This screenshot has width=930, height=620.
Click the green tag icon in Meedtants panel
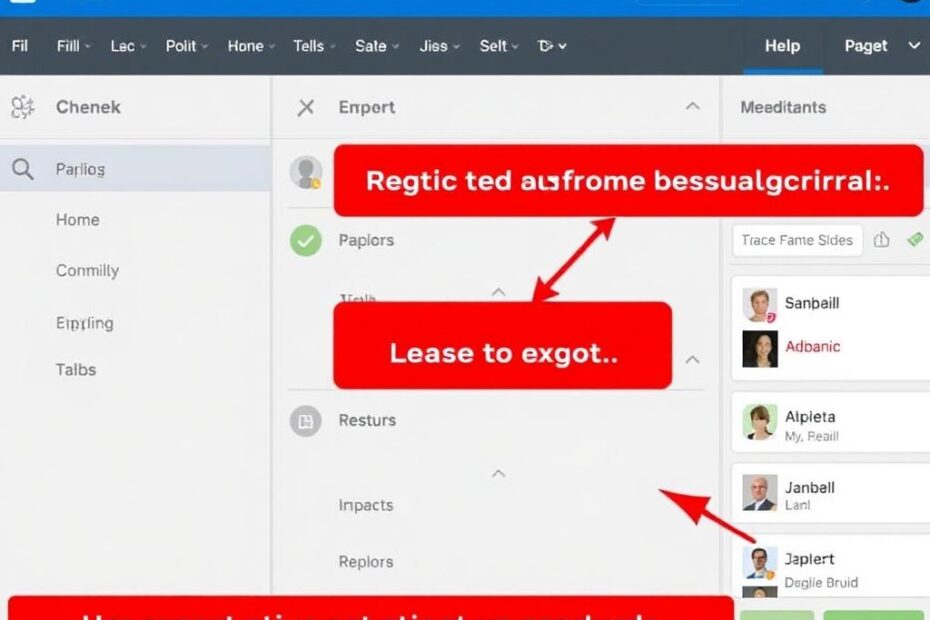[914, 240]
